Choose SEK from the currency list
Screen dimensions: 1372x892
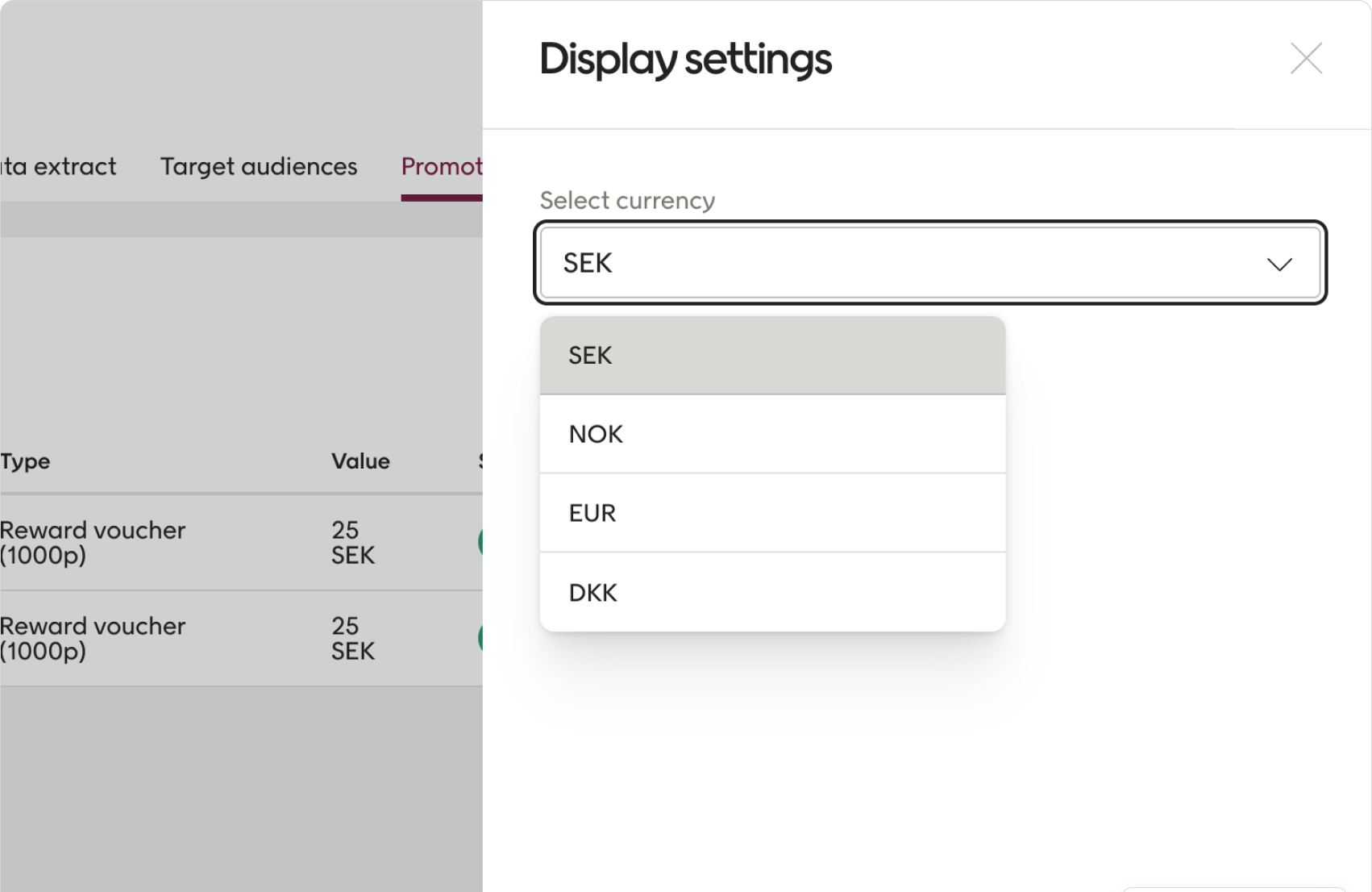pos(772,356)
